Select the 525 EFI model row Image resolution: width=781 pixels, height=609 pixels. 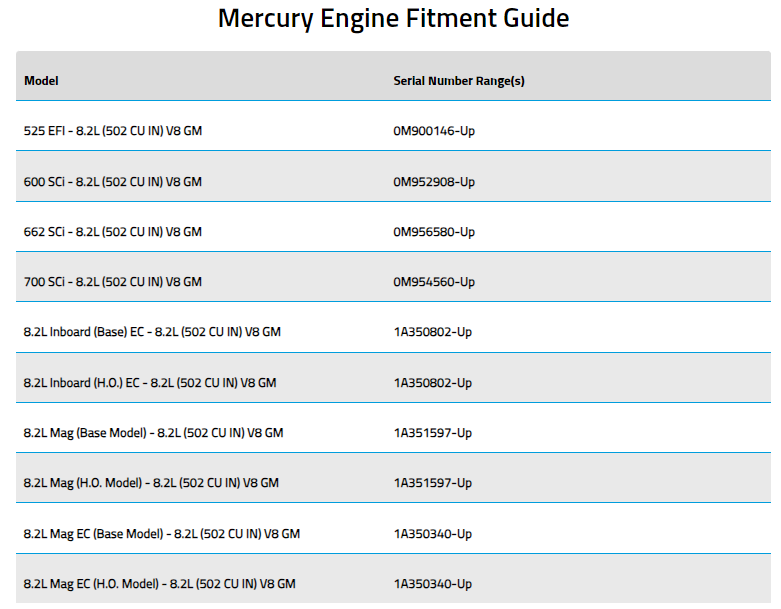click(x=113, y=131)
